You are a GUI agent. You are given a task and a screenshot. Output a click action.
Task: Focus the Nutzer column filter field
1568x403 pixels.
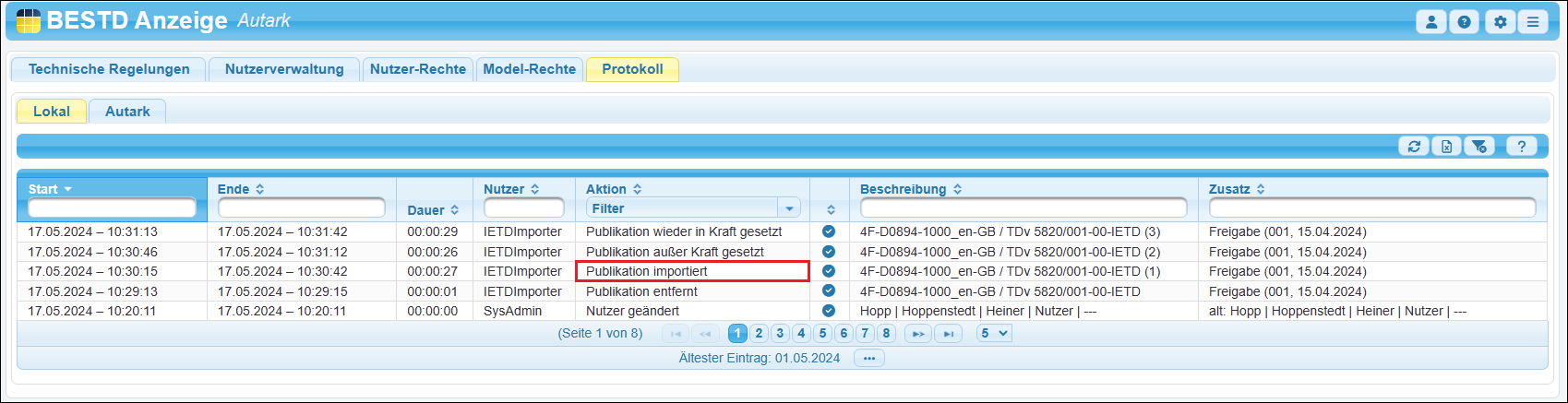[523, 208]
